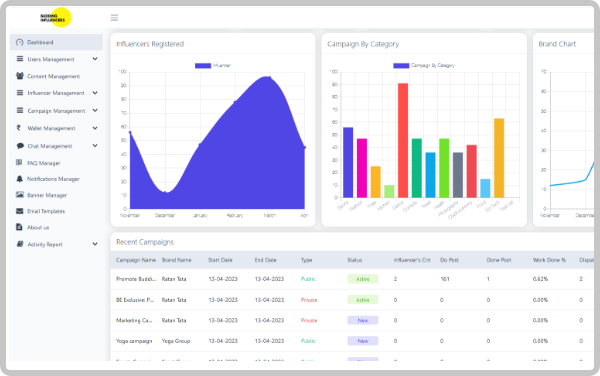Open the Dashboard menu item

coord(56,42)
